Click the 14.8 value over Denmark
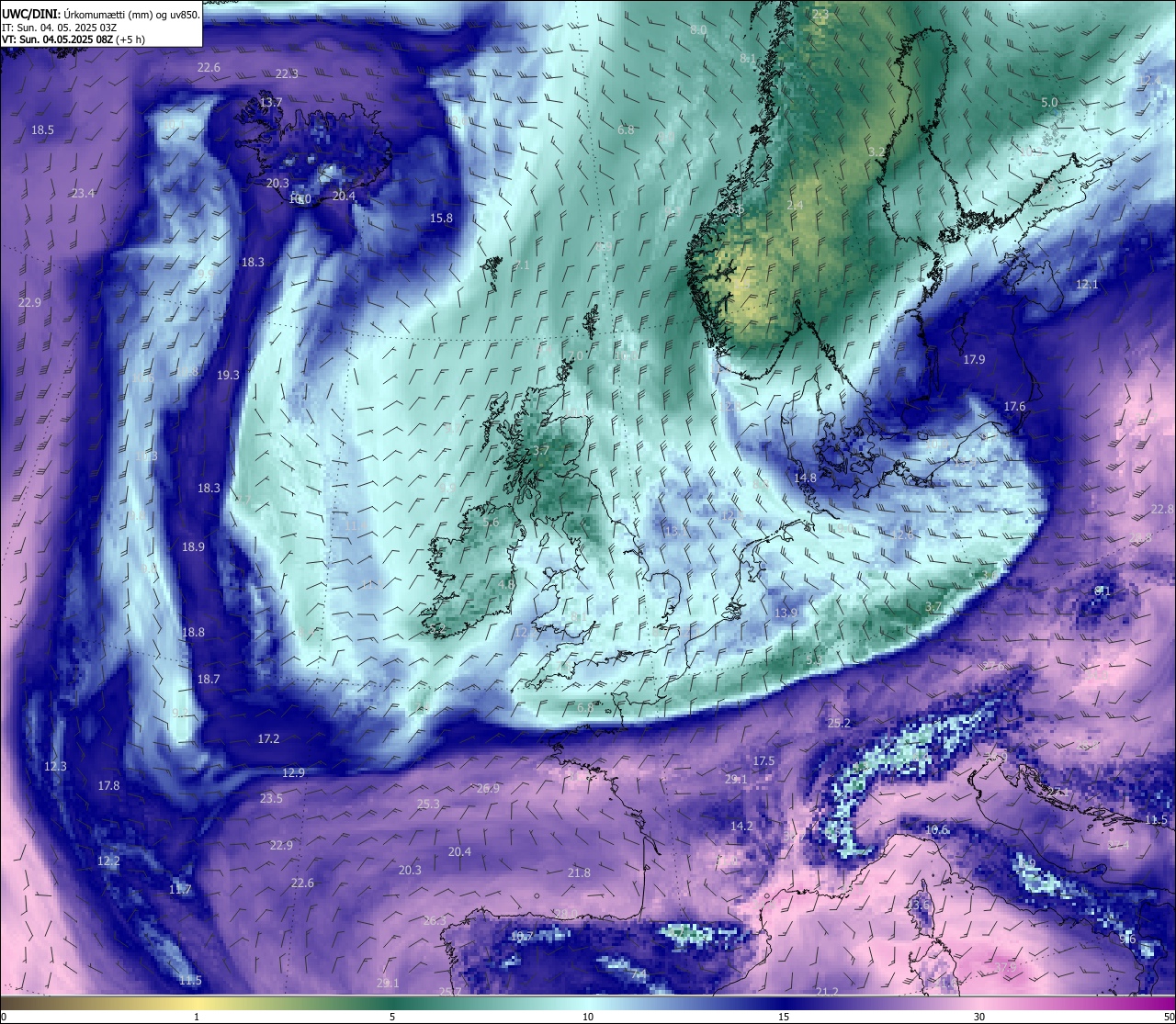Image resolution: width=1176 pixels, height=1024 pixels. (x=805, y=478)
